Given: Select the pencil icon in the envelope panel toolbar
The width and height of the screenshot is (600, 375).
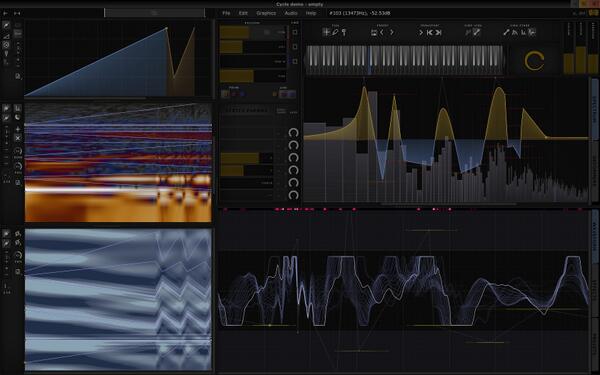Looking at the screenshot, I should click(6, 25).
